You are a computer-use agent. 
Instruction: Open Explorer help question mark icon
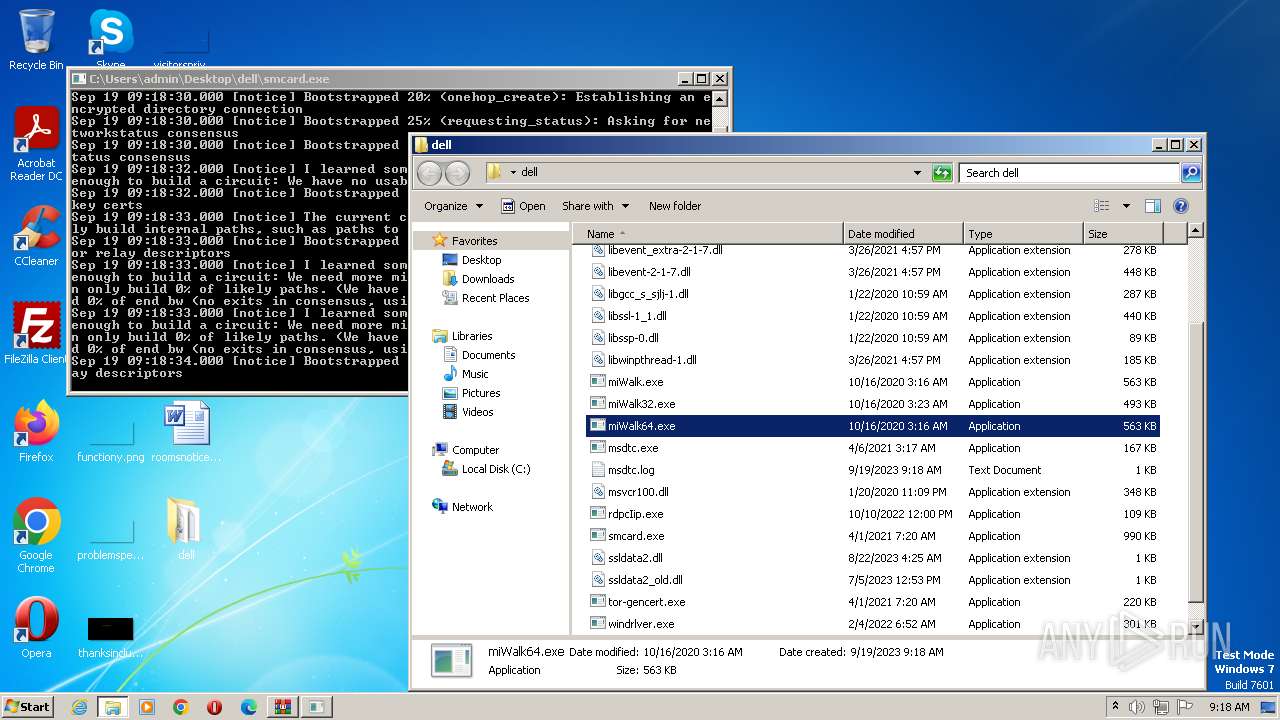[x=1181, y=206]
